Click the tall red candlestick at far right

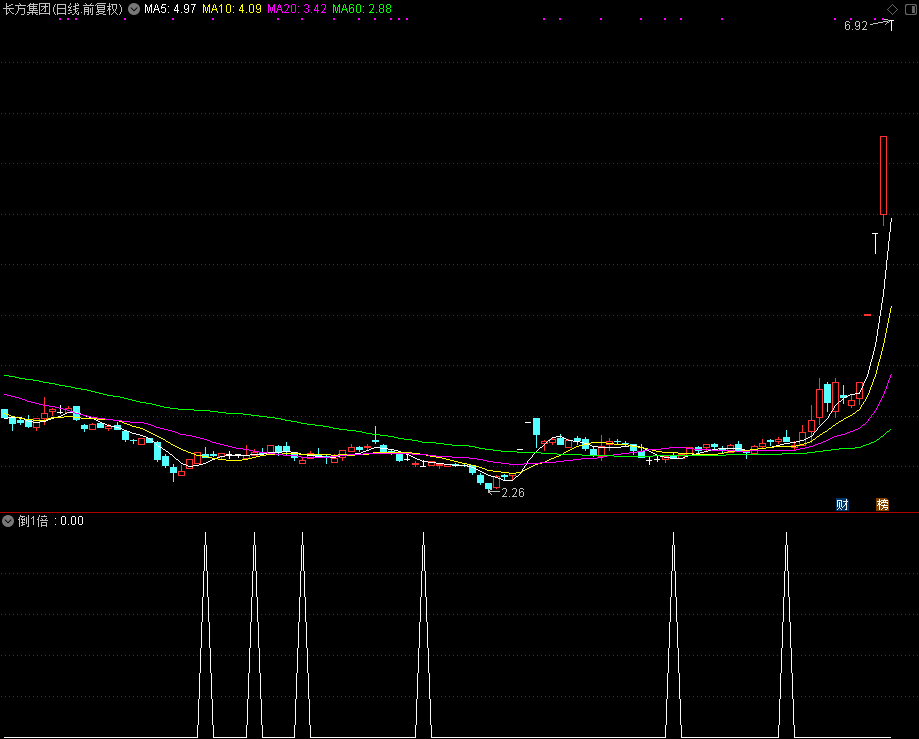click(883, 175)
